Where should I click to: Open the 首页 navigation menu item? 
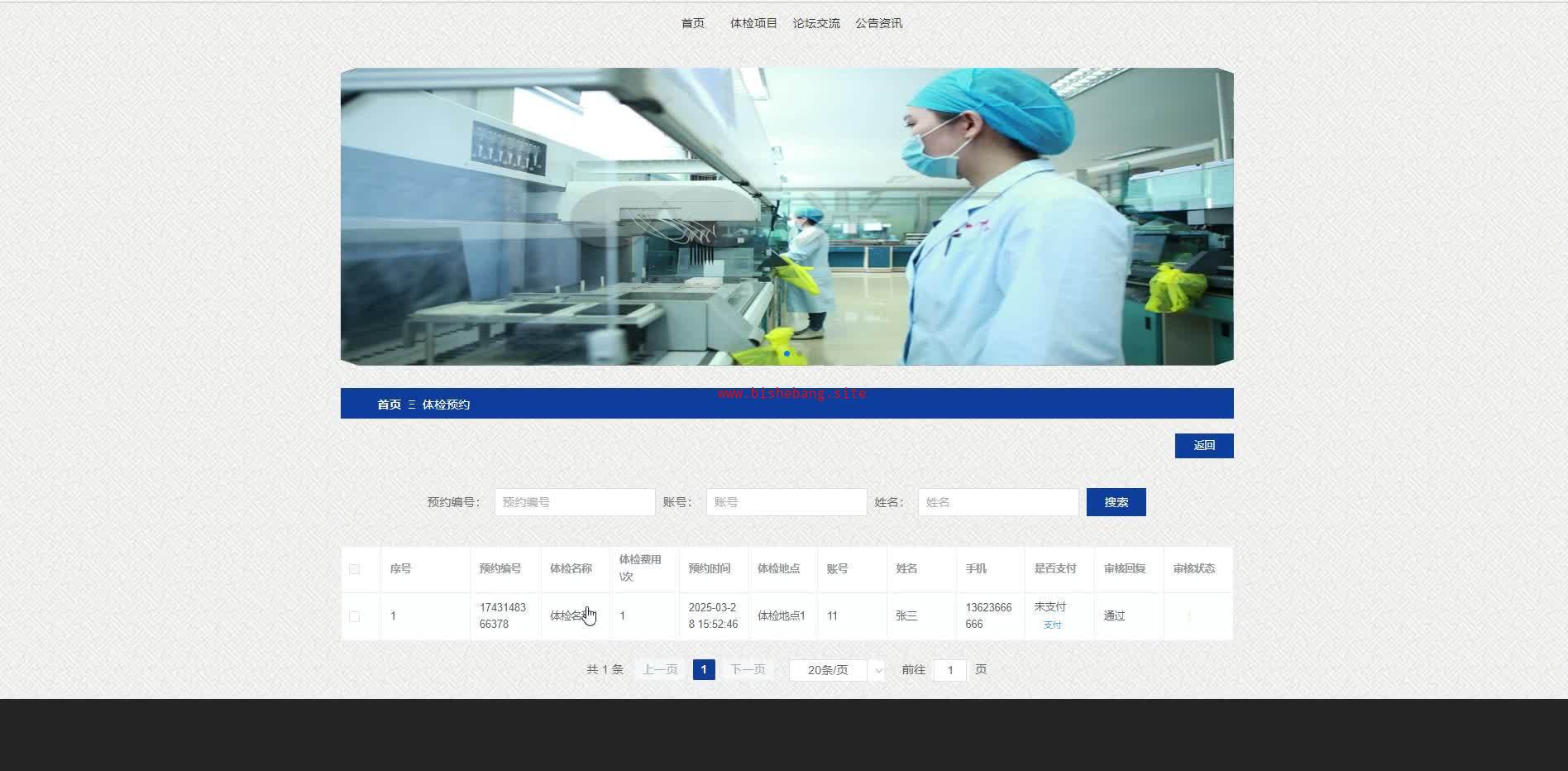coord(693,23)
